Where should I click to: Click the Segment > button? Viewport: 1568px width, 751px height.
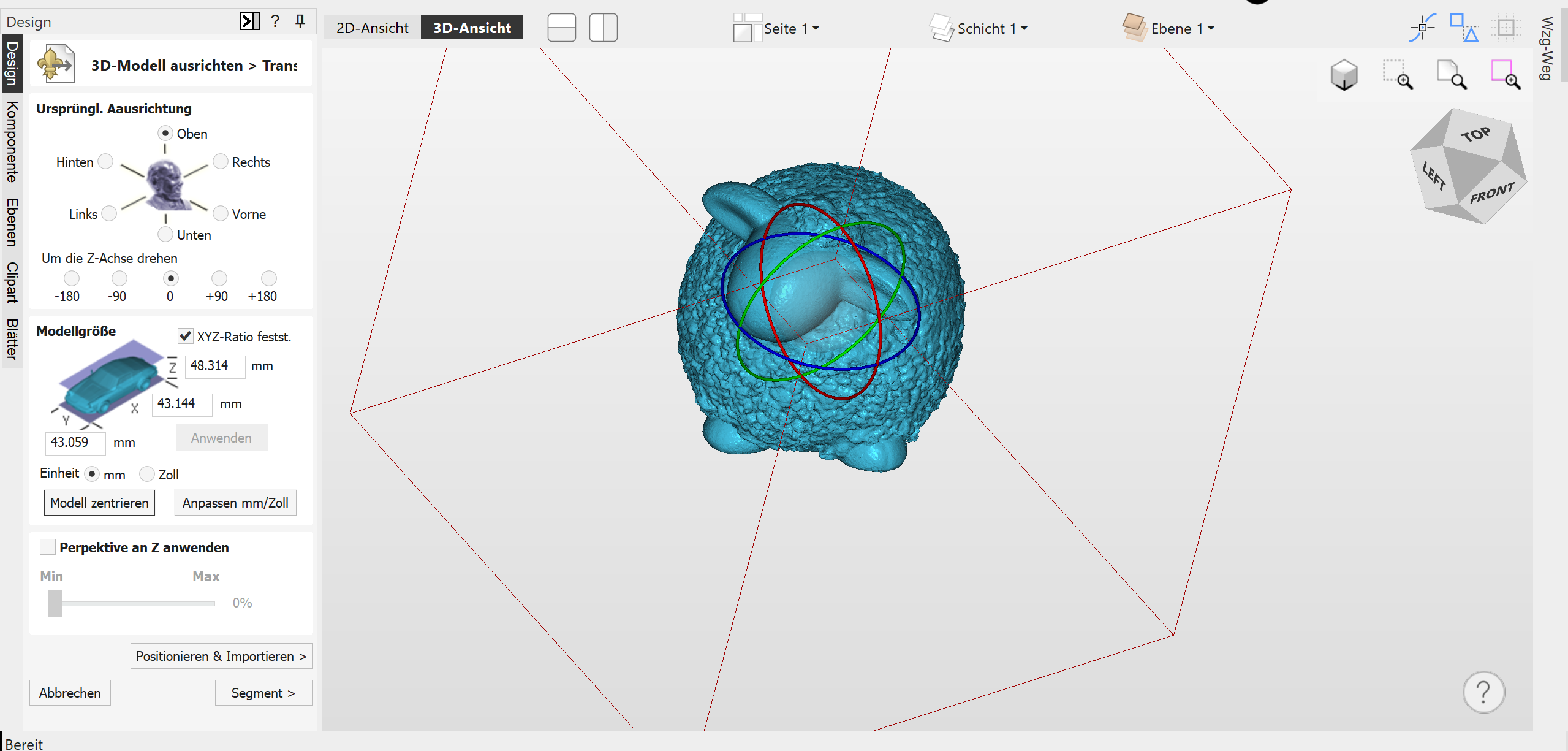click(x=263, y=693)
